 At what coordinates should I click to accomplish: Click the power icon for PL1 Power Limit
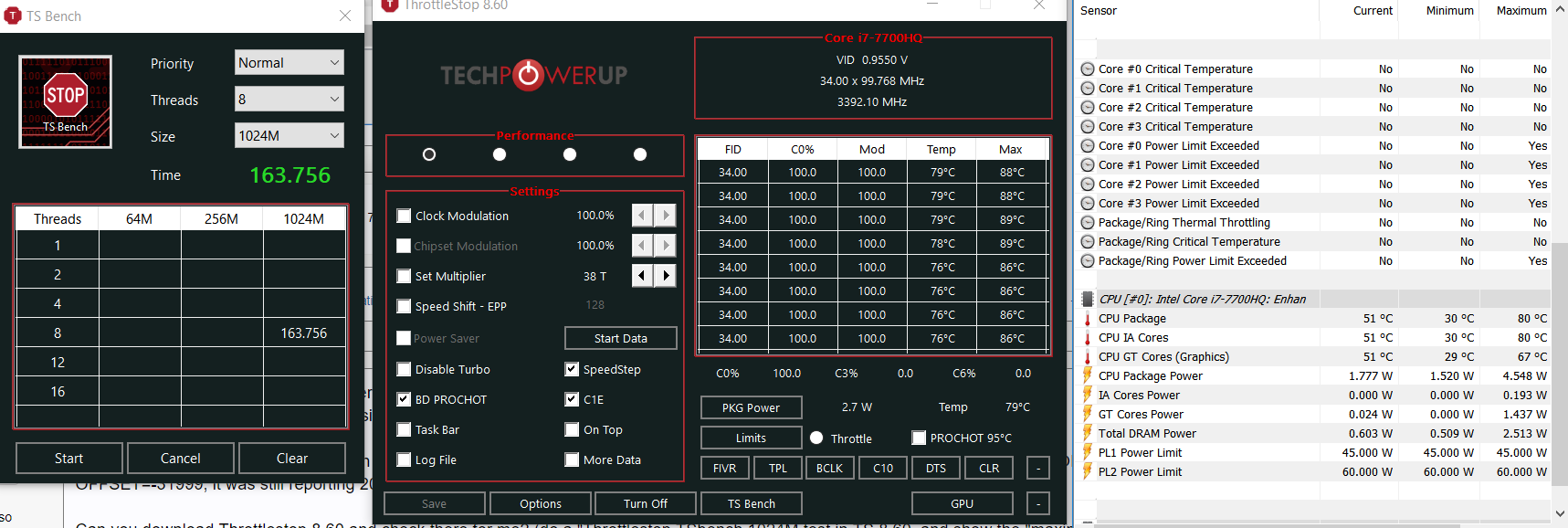(x=1087, y=452)
